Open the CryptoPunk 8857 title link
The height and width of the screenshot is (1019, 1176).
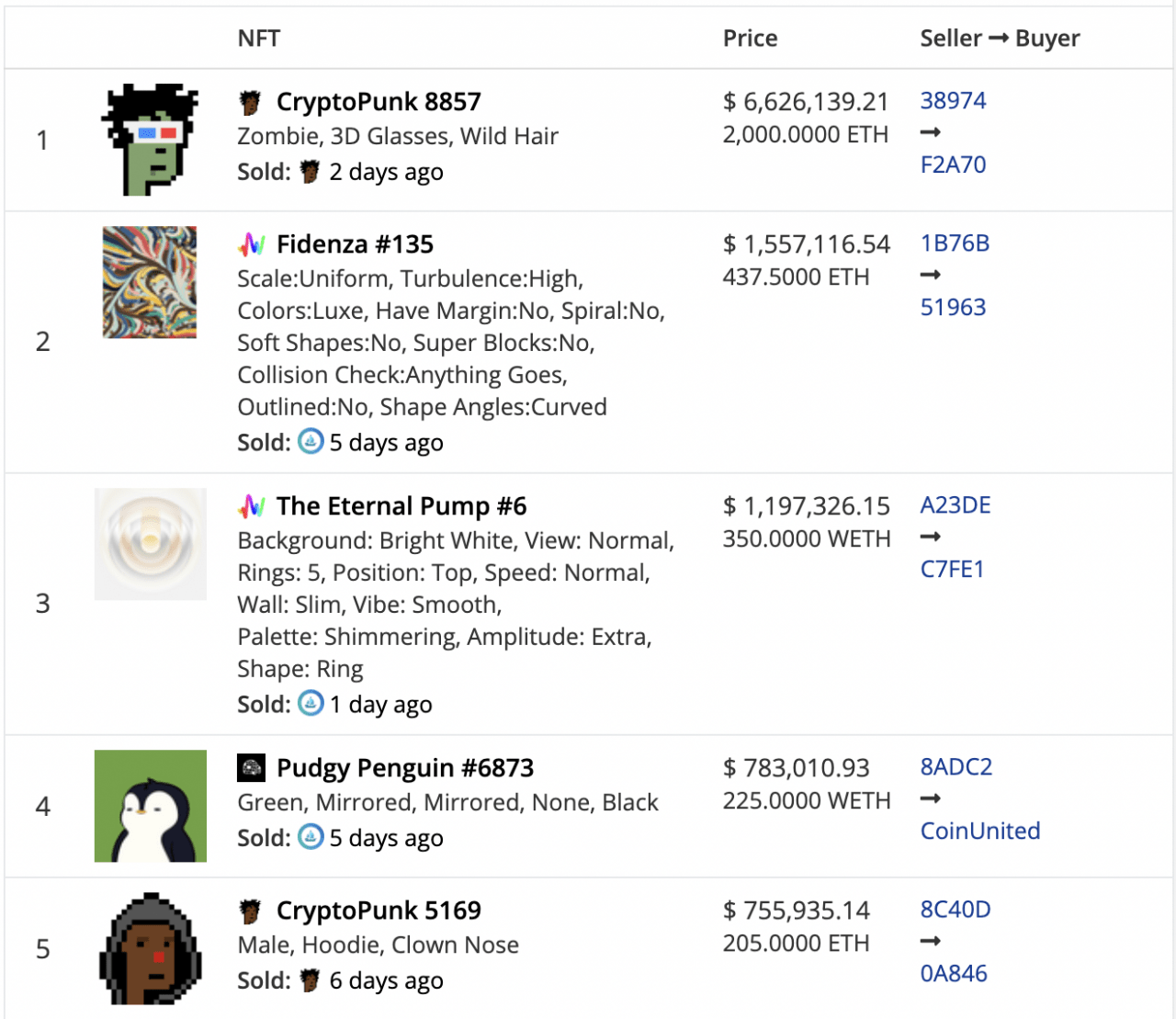click(x=379, y=102)
